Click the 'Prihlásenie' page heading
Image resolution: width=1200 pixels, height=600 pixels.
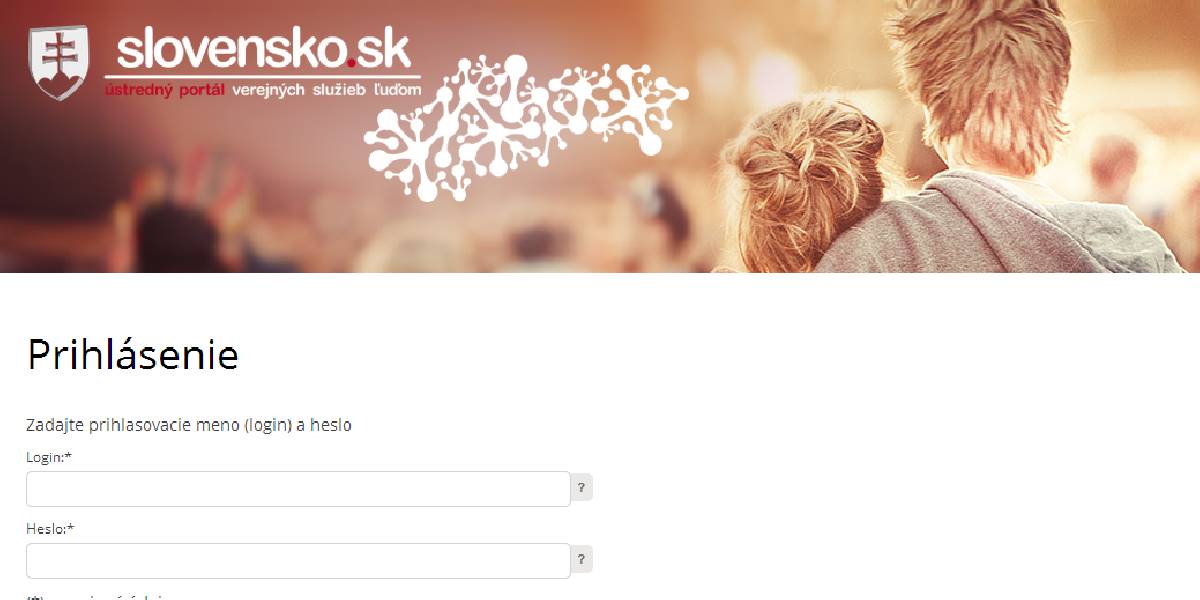132,355
